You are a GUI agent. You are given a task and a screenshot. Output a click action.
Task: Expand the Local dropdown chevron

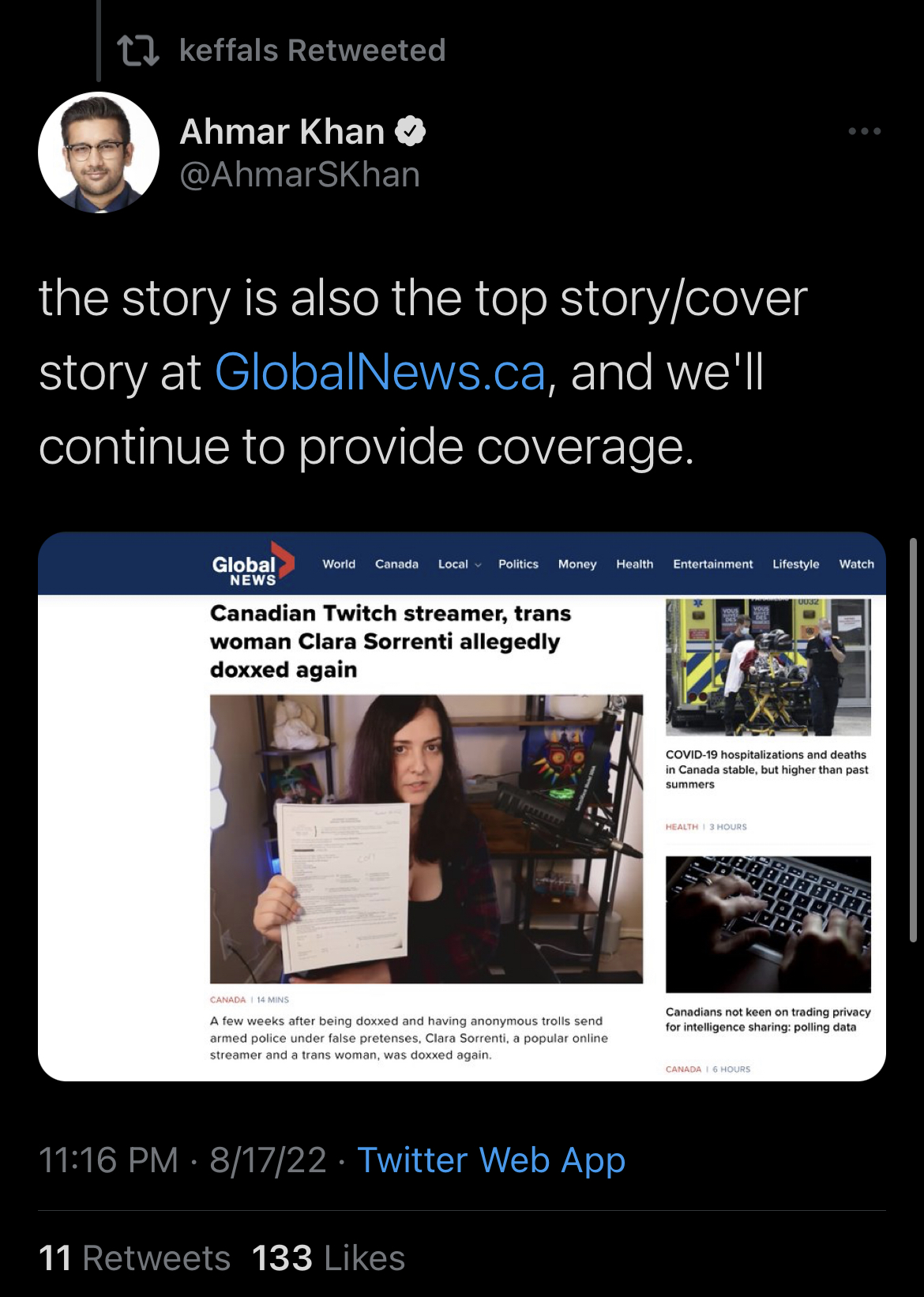click(x=478, y=565)
